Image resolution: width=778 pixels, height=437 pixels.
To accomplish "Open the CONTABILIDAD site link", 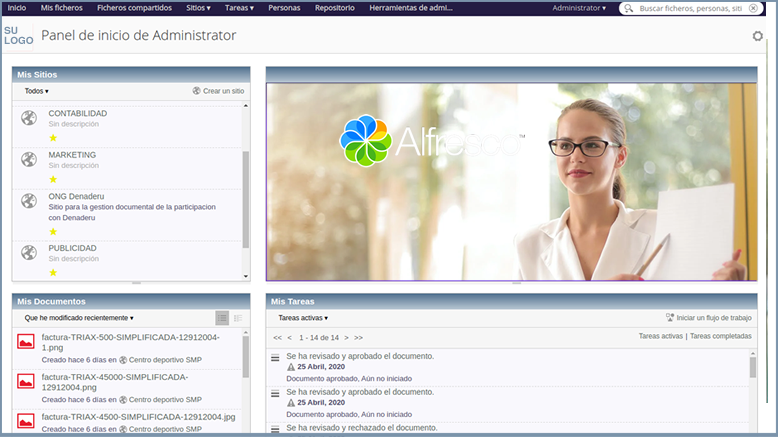I will (77, 113).
